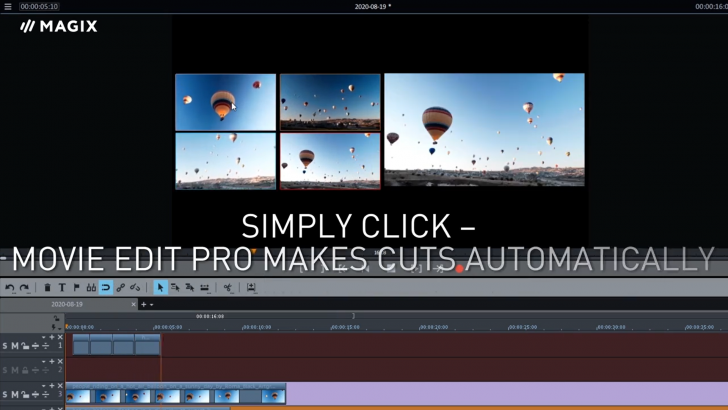Open the hamburger menu at top left
Screen dimensions: 728x410
pos(8,7)
